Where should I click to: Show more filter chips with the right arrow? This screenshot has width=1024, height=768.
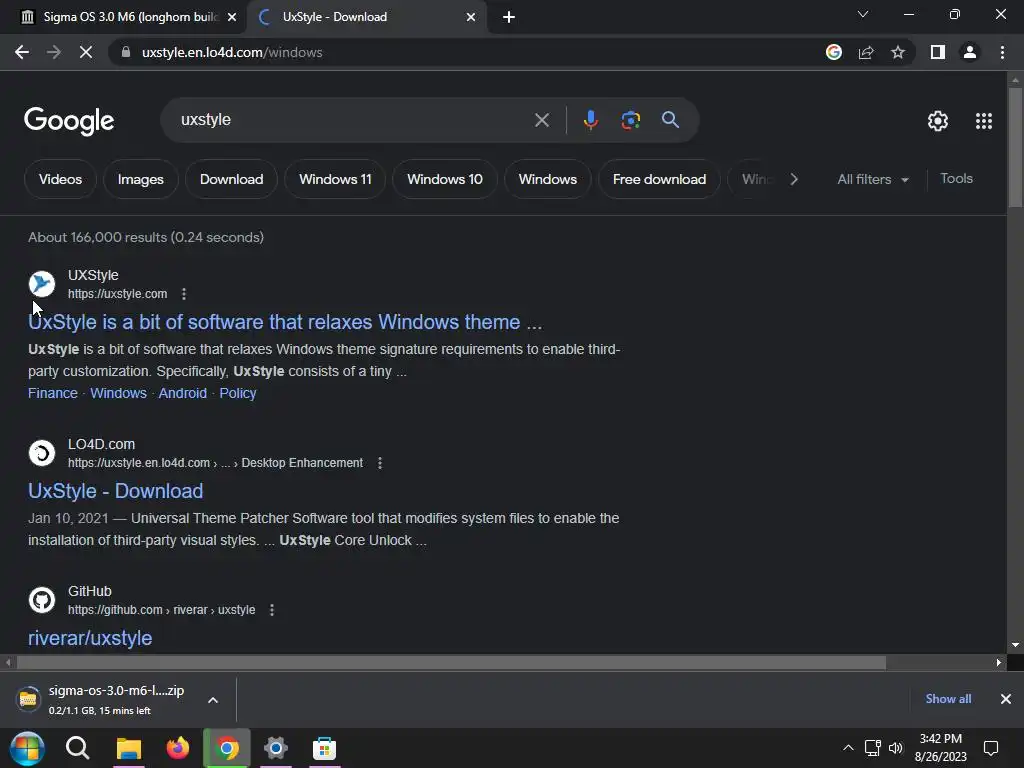(x=793, y=179)
